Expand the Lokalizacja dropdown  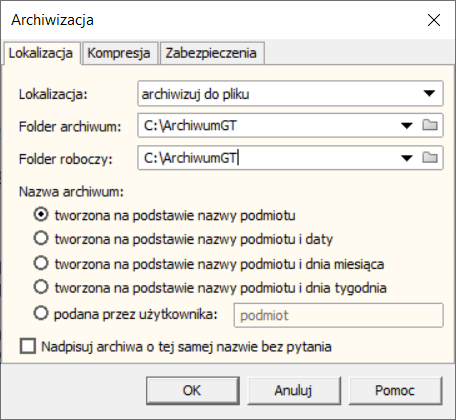(x=429, y=94)
